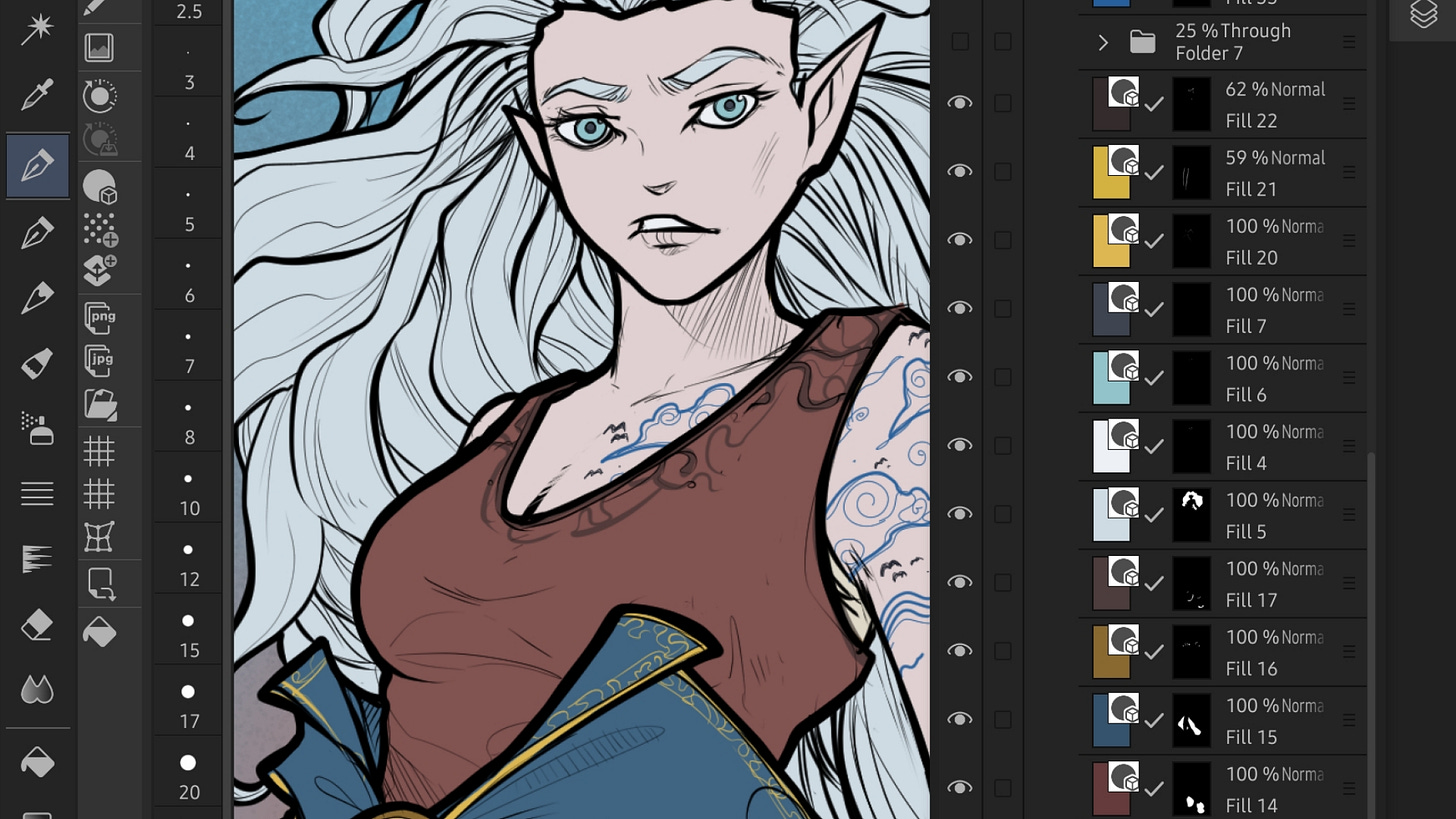Click the bright circular-arrow rotate icon
This screenshot has width=1456, height=819.
click(99, 96)
